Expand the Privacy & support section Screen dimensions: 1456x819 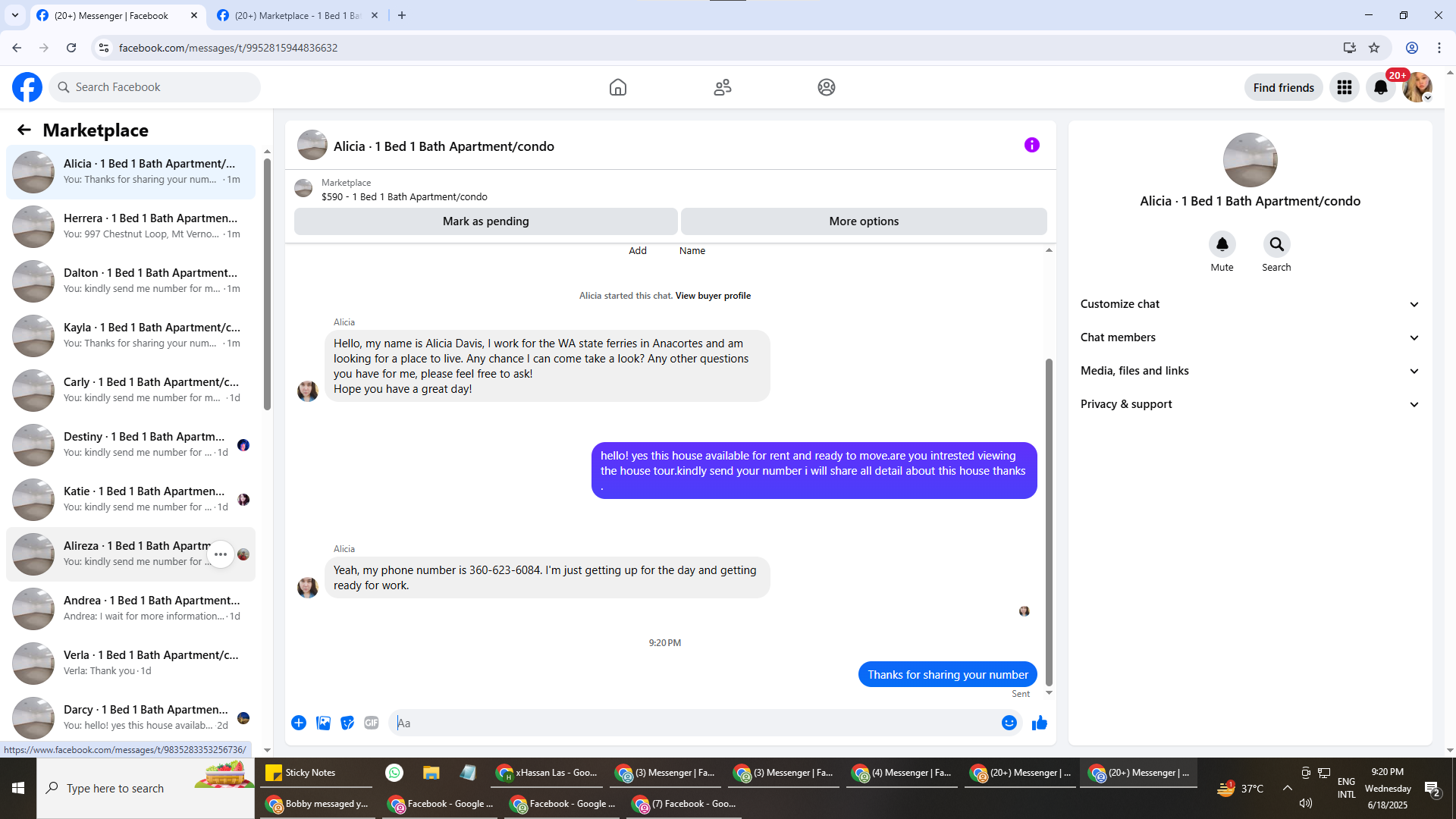pyautogui.click(x=1250, y=404)
